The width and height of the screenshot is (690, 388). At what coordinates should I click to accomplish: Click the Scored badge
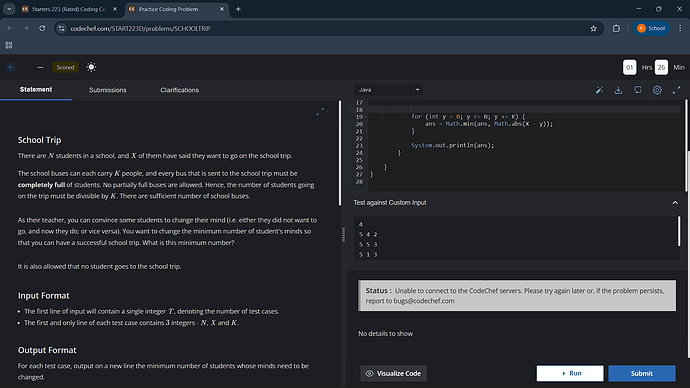(x=65, y=67)
